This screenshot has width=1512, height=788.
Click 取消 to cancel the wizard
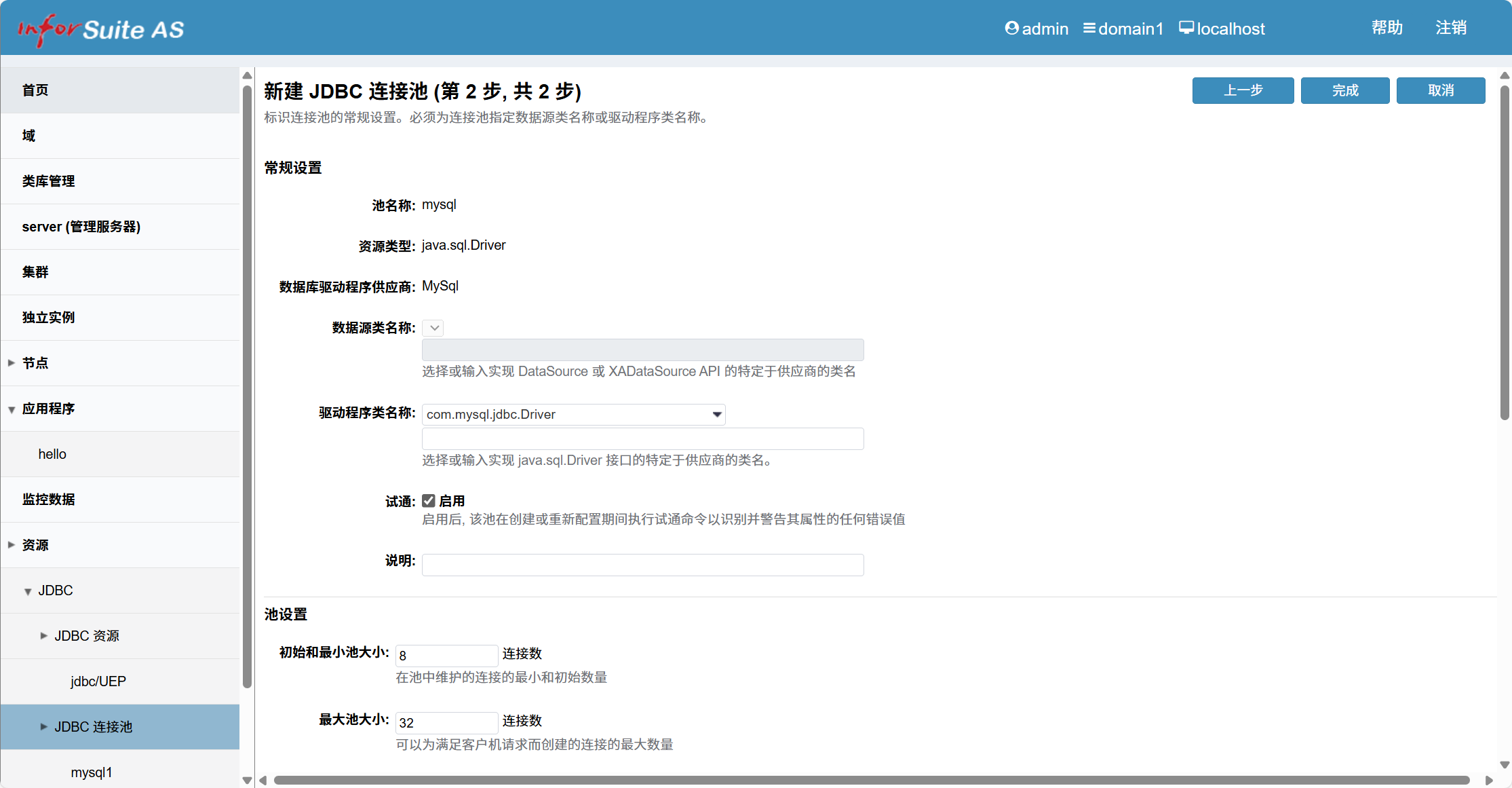[x=1441, y=90]
